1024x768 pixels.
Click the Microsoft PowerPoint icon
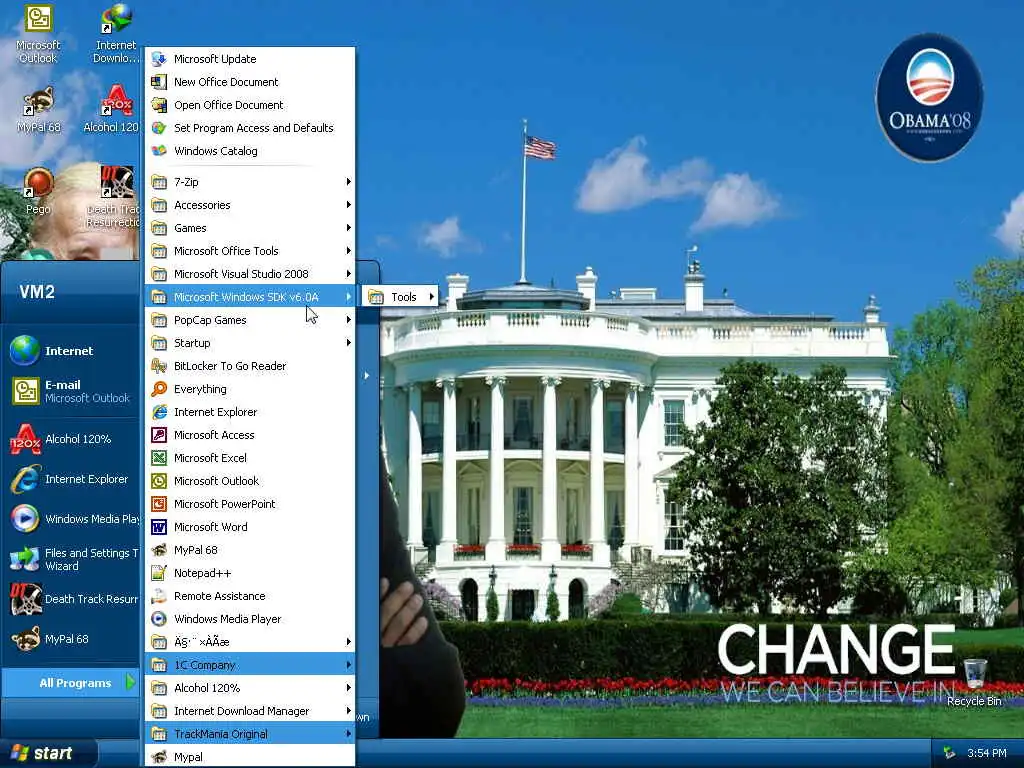pyautogui.click(x=159, y=504)
